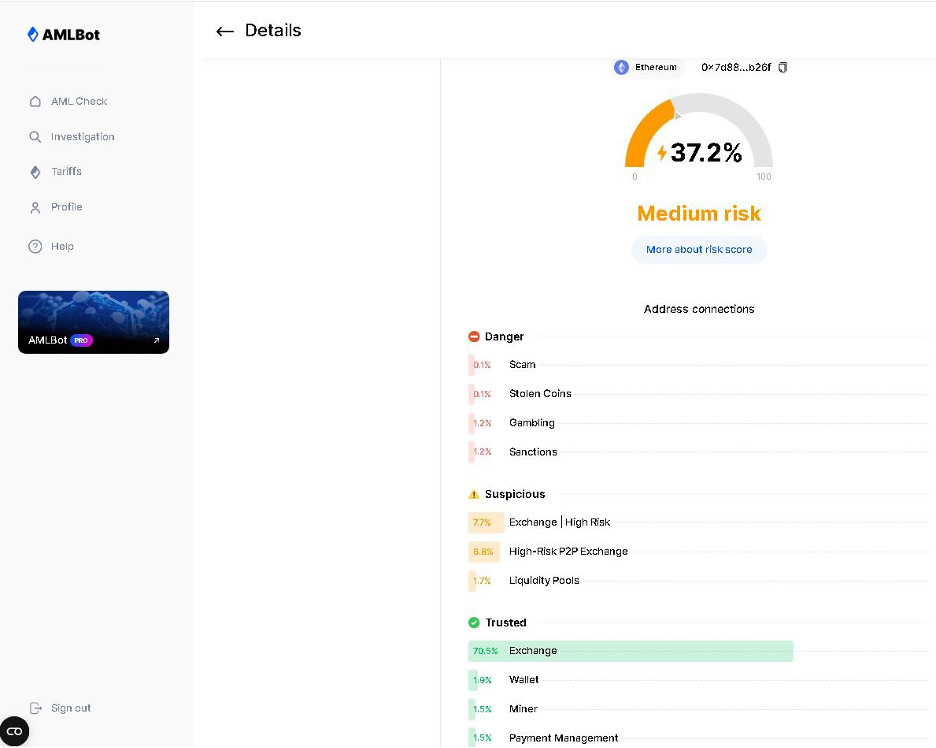Select the Sanctions connection row
The width and height of the screenshot is (936, 748).
tap(698, 452)
